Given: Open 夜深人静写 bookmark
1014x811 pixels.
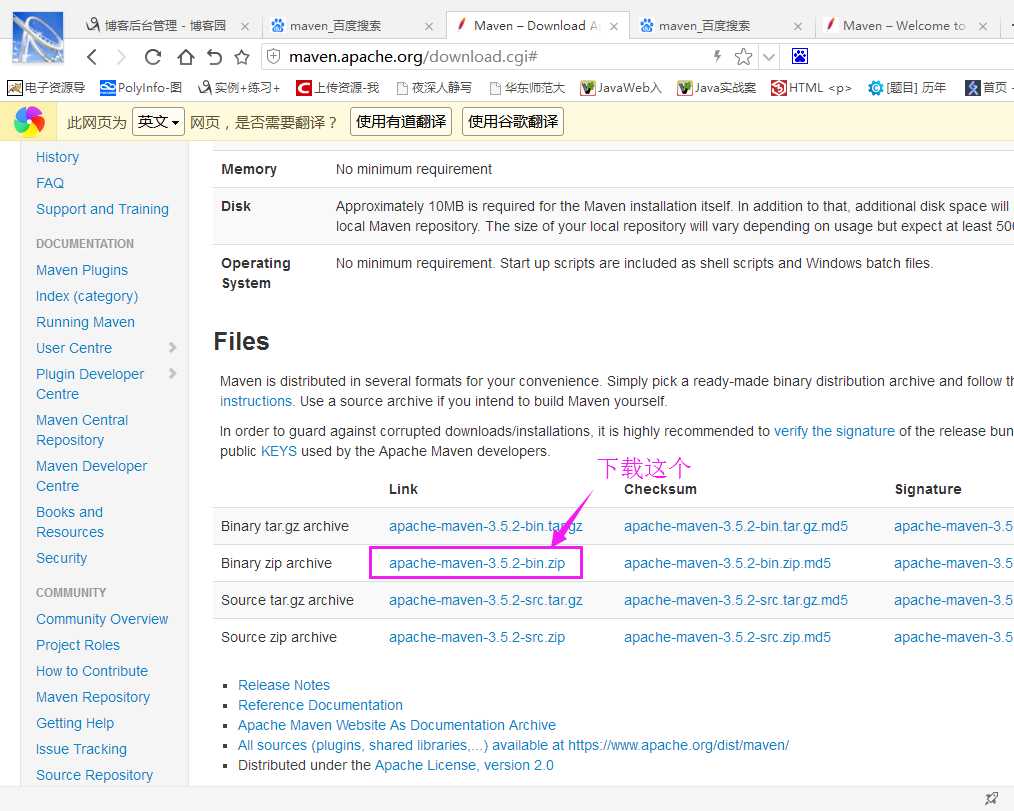Looking at the screenshot, I should pyautogui.click(x=434, y=88).
